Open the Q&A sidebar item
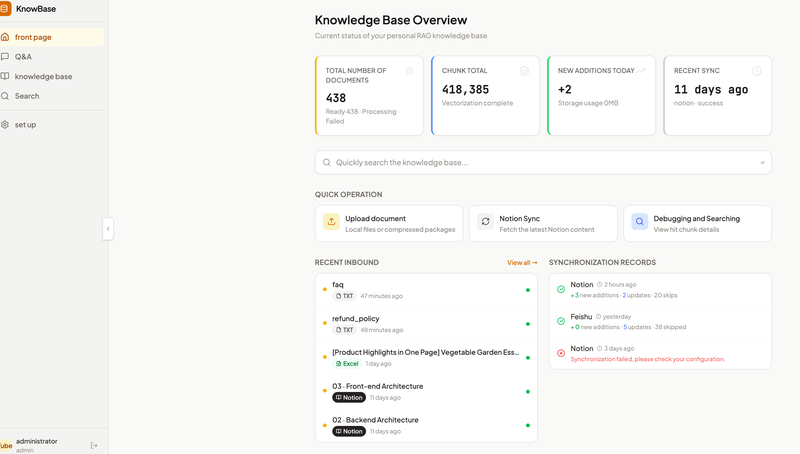 click(51, 57)
